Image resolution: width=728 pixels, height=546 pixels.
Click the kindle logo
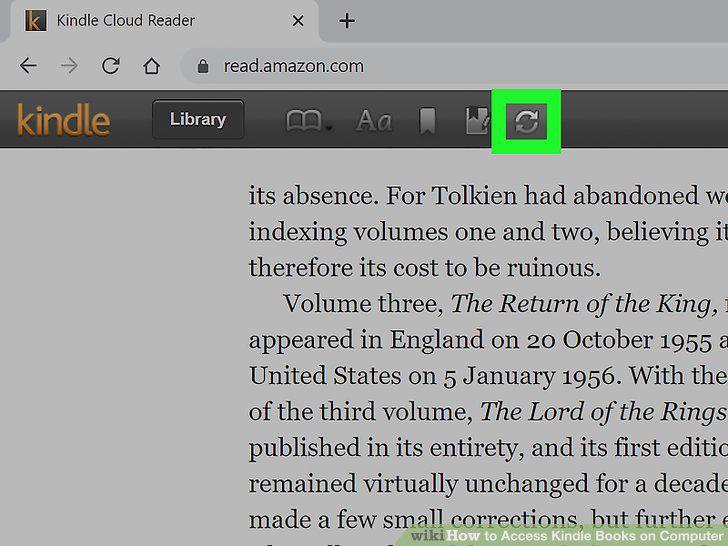(x=64, y=120)
